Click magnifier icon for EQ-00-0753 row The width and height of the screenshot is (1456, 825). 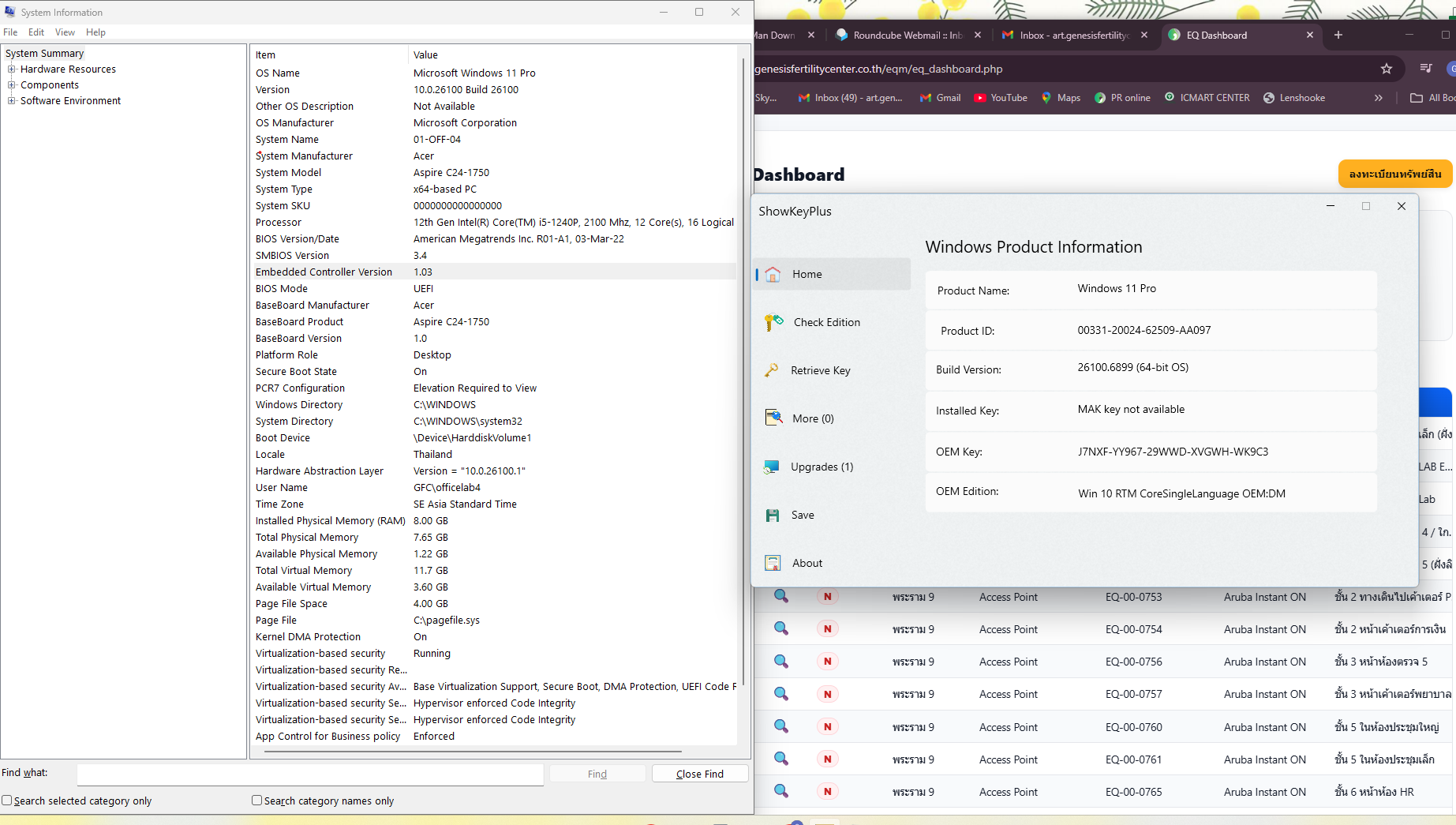pos(781,597)
